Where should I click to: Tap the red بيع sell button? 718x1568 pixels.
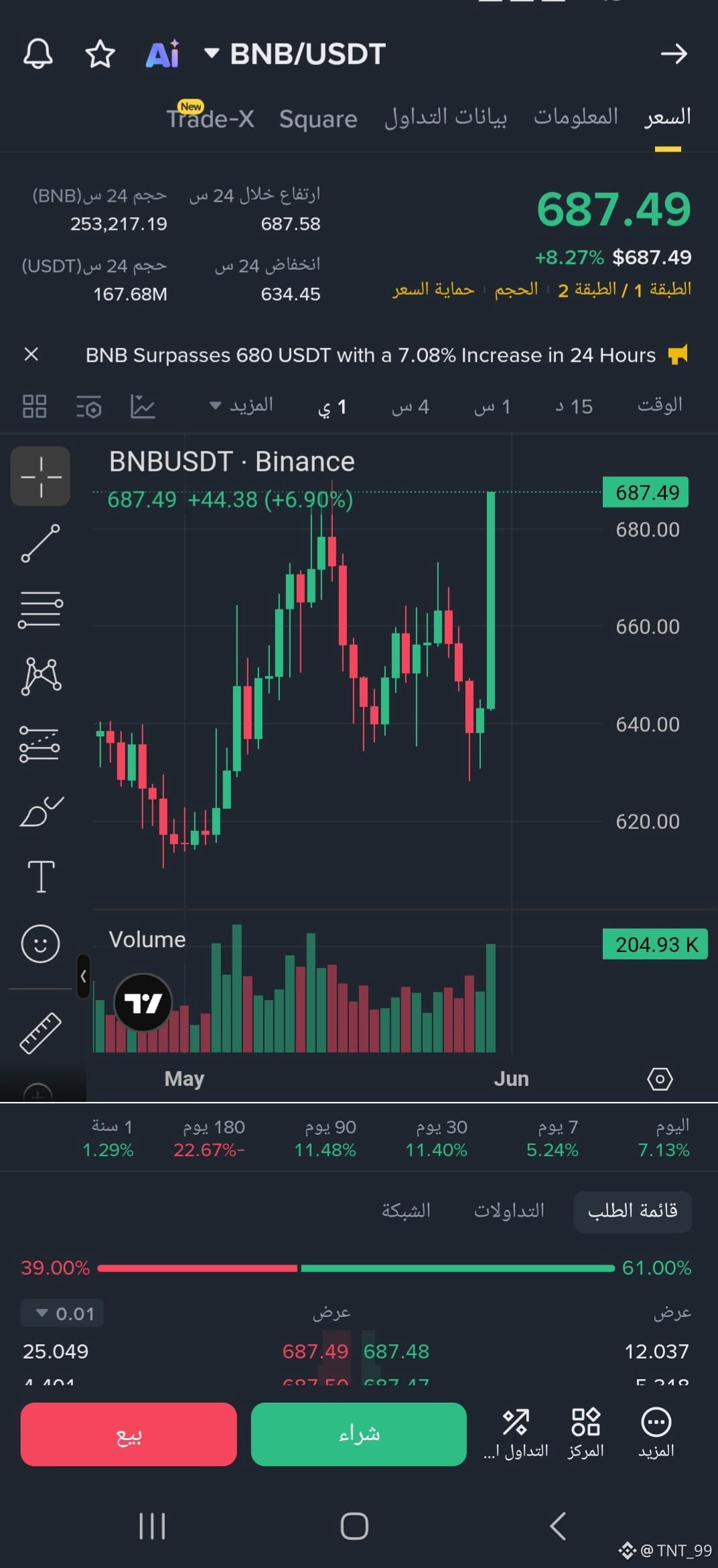click(129, 1434)
